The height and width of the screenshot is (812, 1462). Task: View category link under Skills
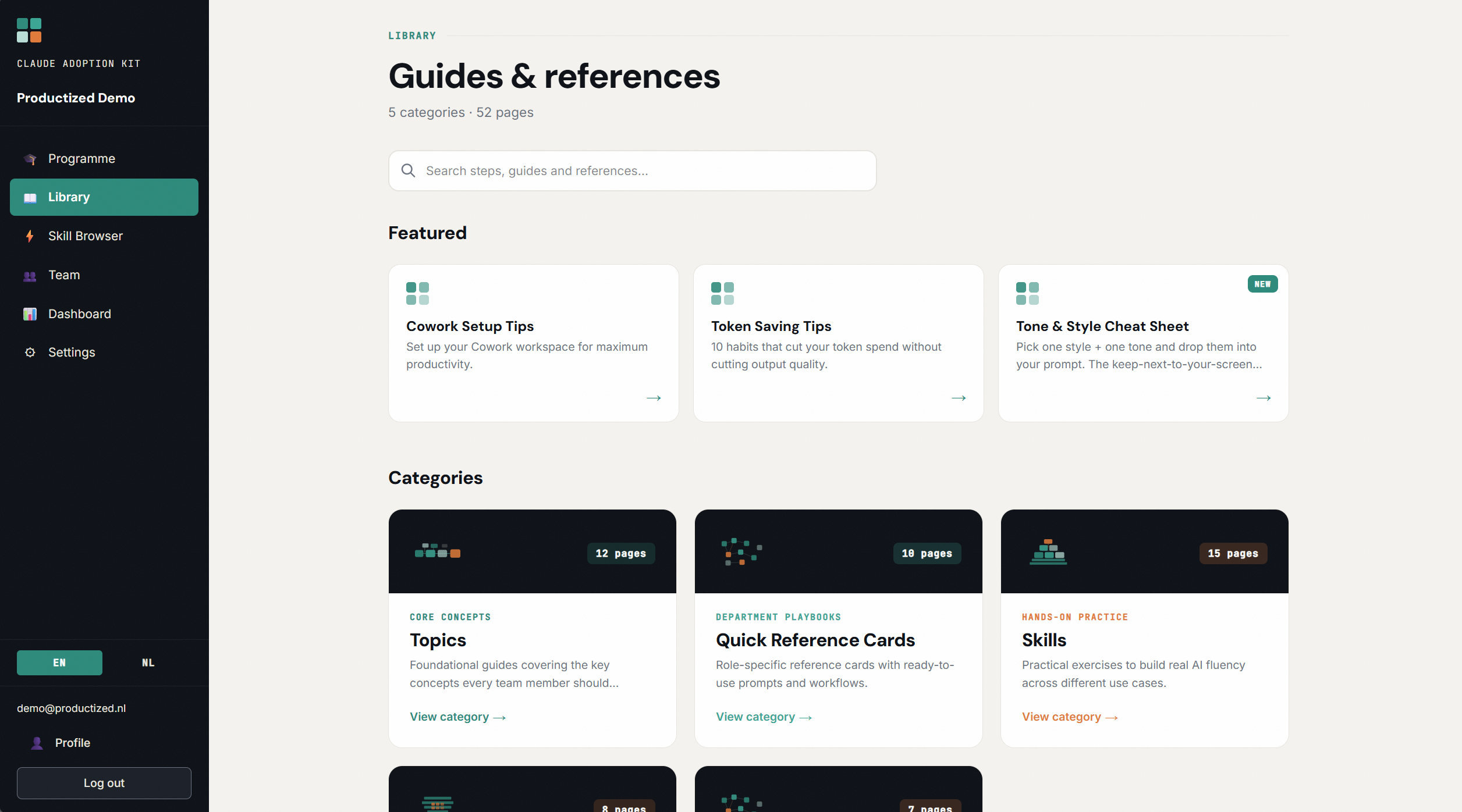(1070, 717)
